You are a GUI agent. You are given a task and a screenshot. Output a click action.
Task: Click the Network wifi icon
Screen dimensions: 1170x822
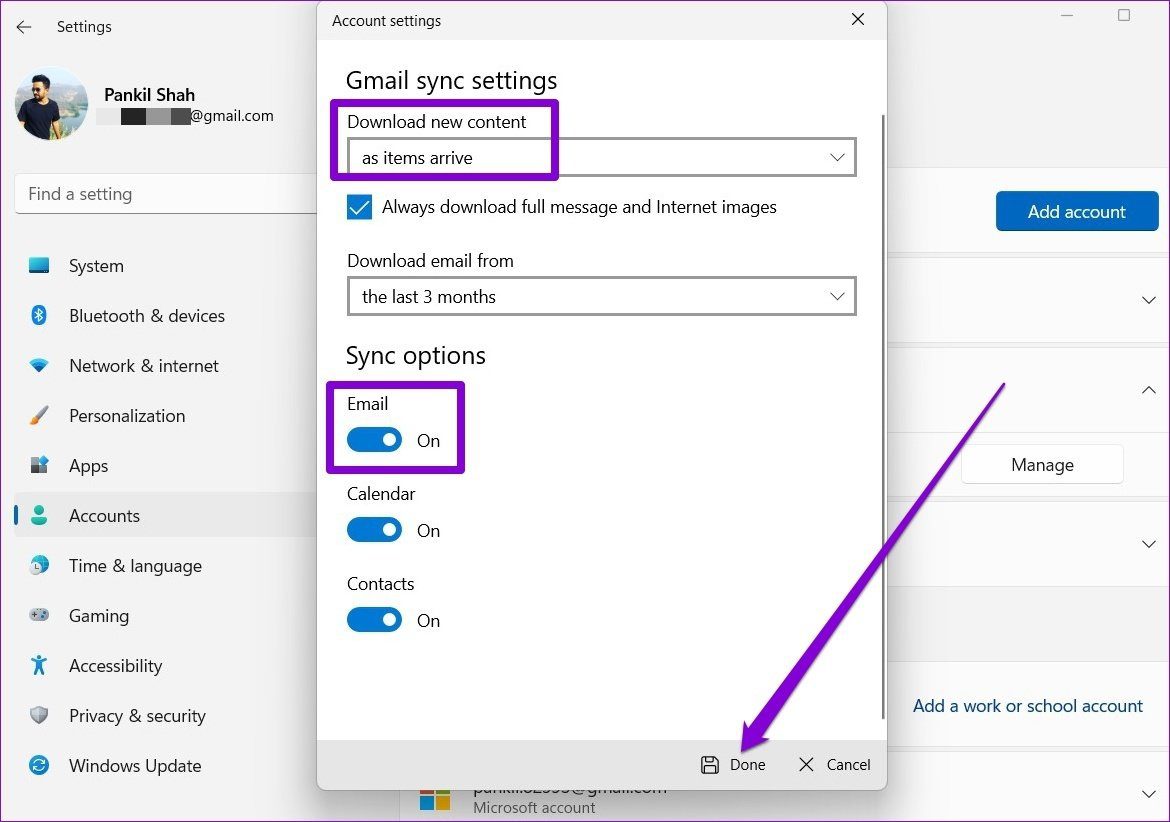click(x=39, y=365)
